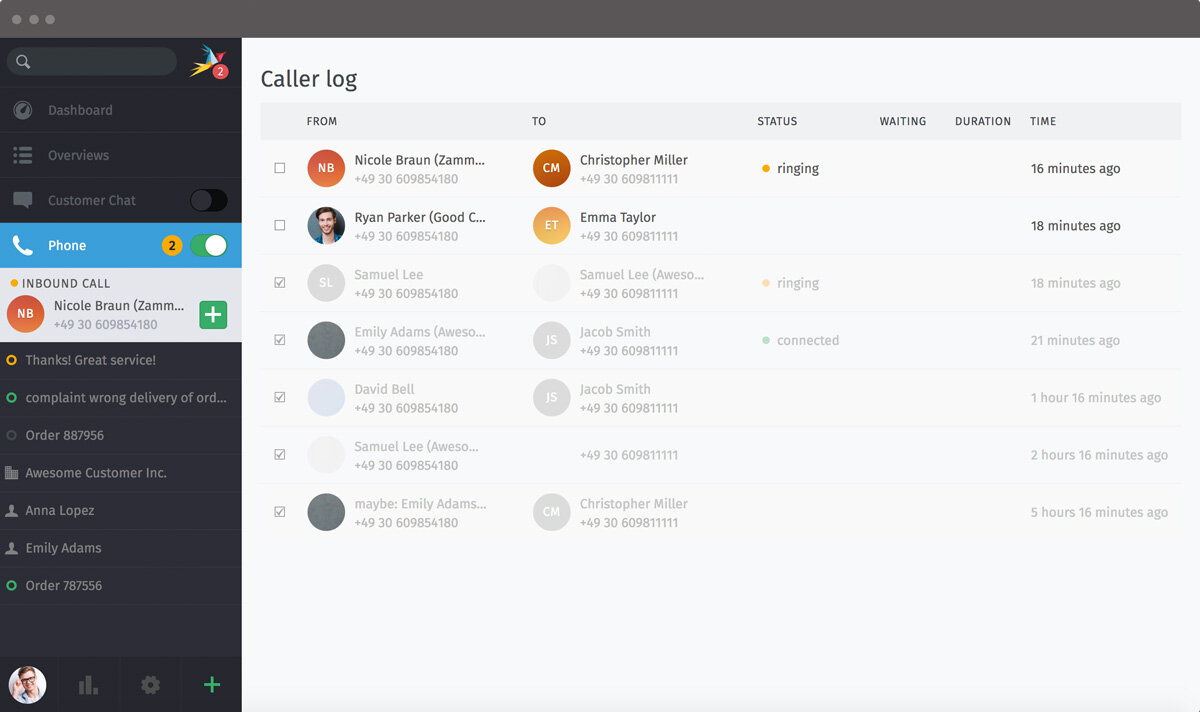Uncheck the David Bell row checkbox
The width and height of the screenshot is (1200, 712).
[280, 397]
